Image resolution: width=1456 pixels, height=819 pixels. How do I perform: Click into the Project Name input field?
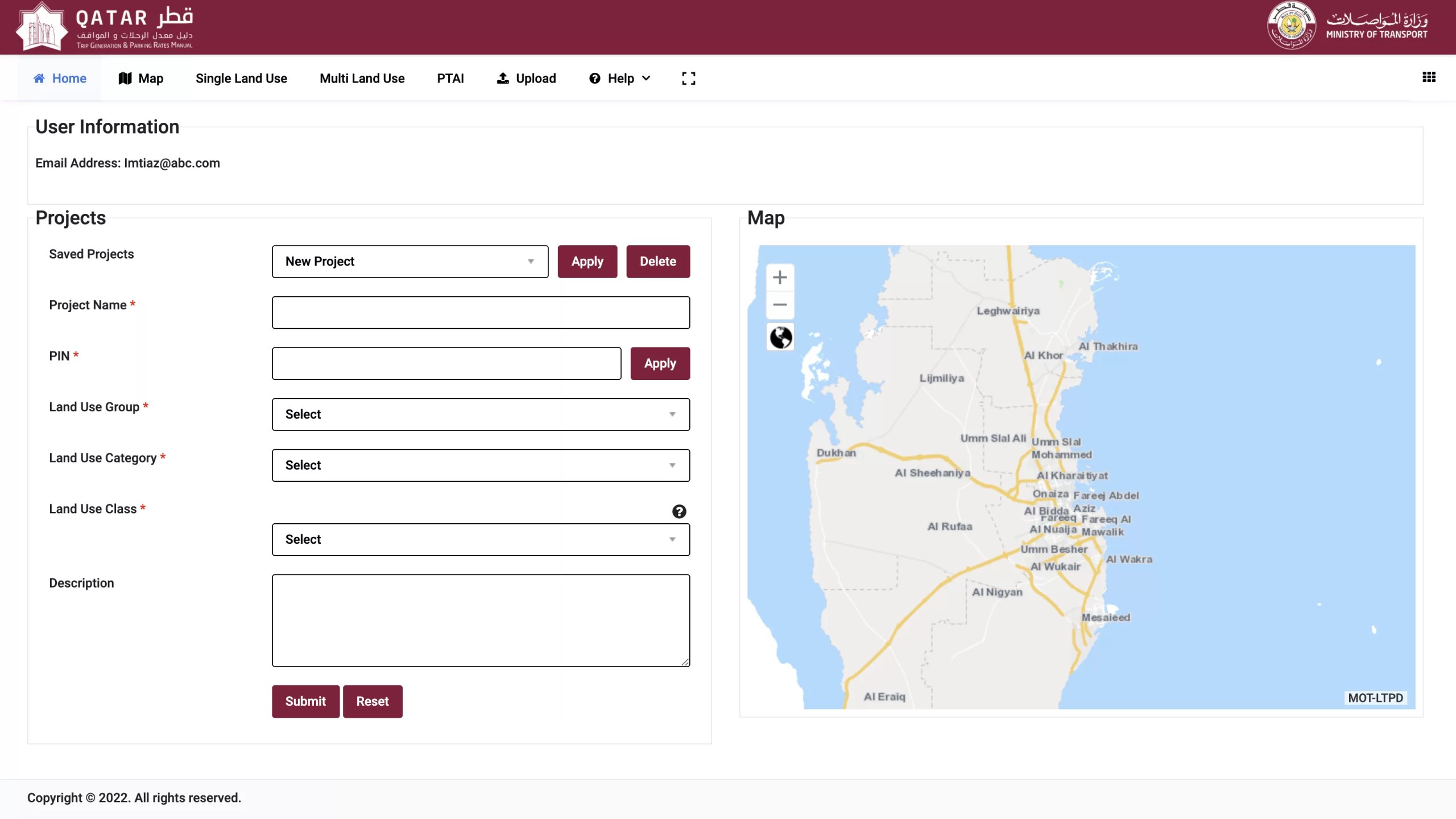pyautogui.click(x=481, y=312)
